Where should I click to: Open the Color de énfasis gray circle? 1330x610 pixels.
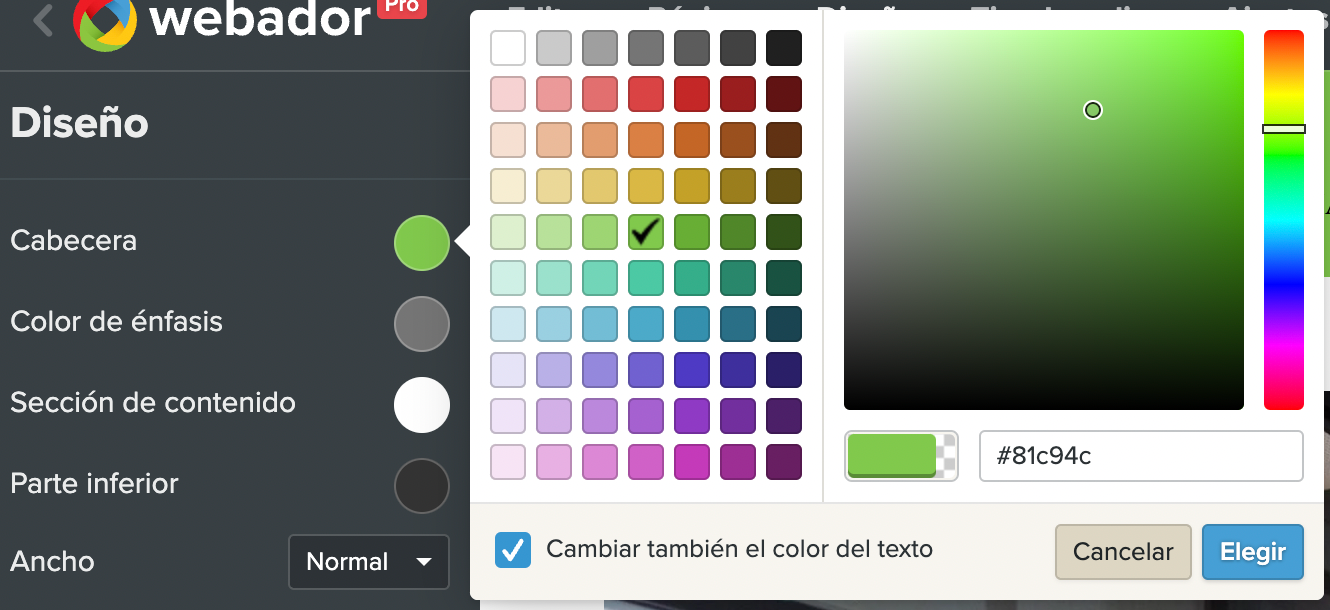422,323
